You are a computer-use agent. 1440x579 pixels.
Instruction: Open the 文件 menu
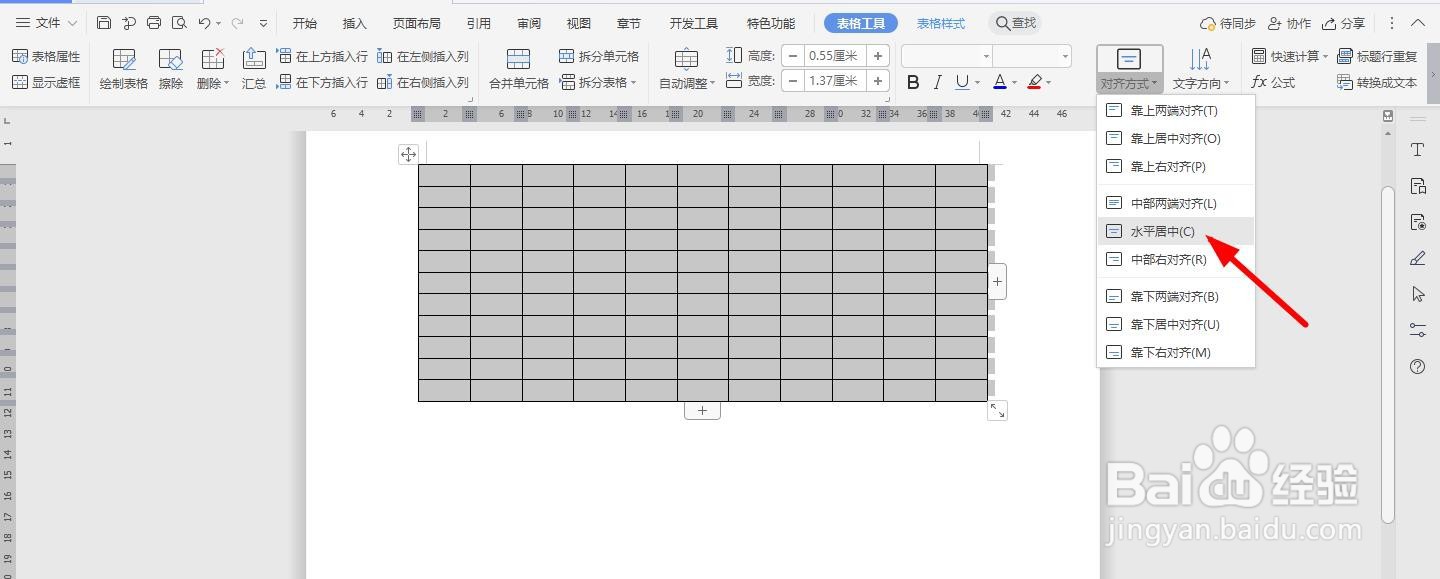click(44, 22)
